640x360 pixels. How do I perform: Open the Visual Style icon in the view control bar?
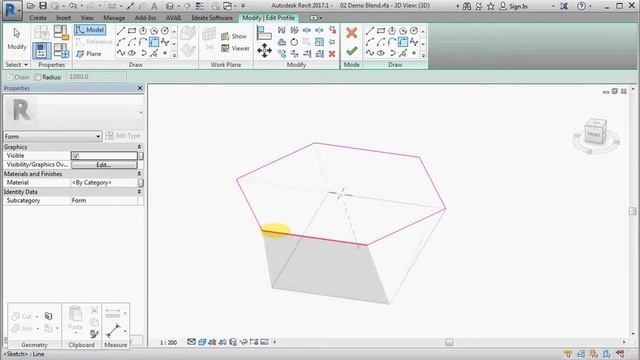[x=202, y=342]
